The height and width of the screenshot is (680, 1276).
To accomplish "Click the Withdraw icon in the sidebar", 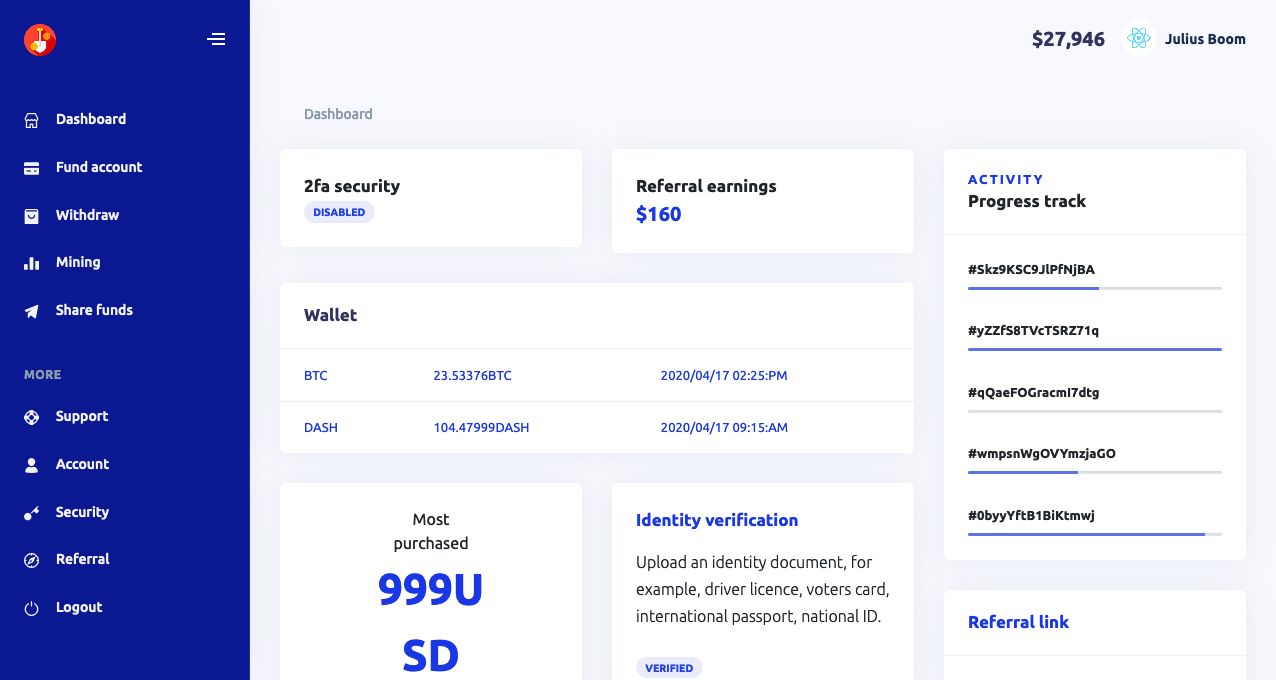I will pyautogui.click(x=32, y=216).
